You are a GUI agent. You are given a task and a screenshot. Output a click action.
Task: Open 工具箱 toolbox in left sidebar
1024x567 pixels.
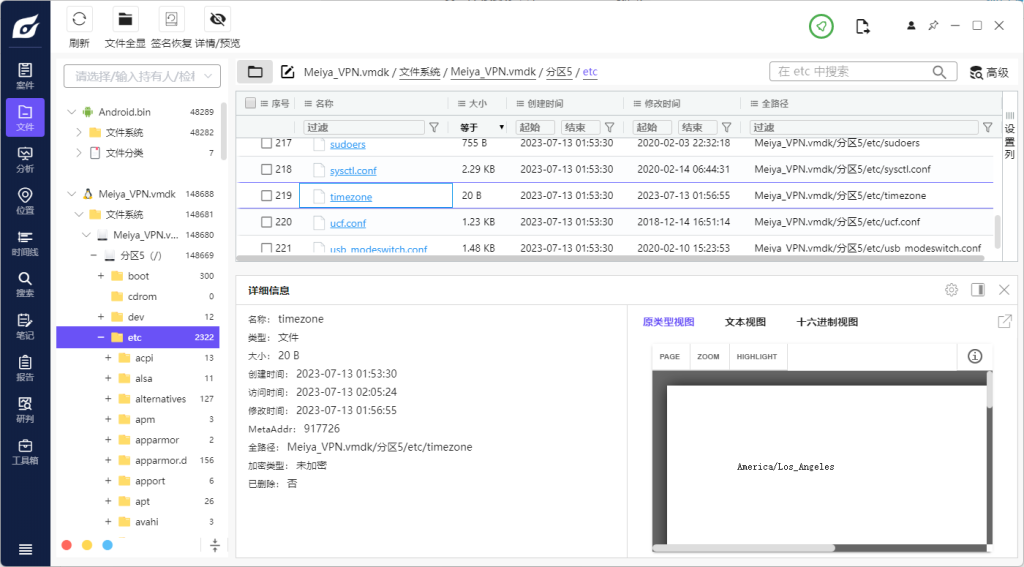click(x=25, y=452)
